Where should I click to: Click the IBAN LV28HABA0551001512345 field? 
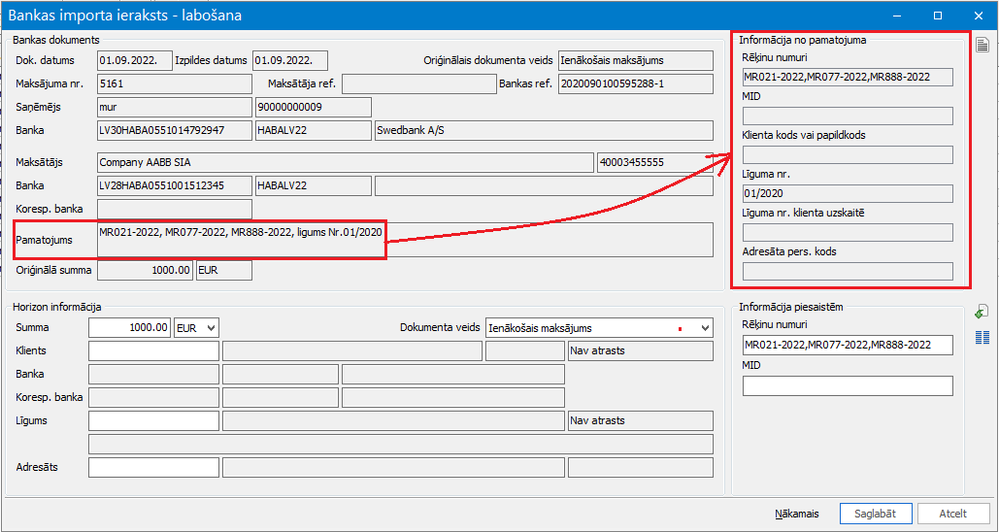coord(175,186)
